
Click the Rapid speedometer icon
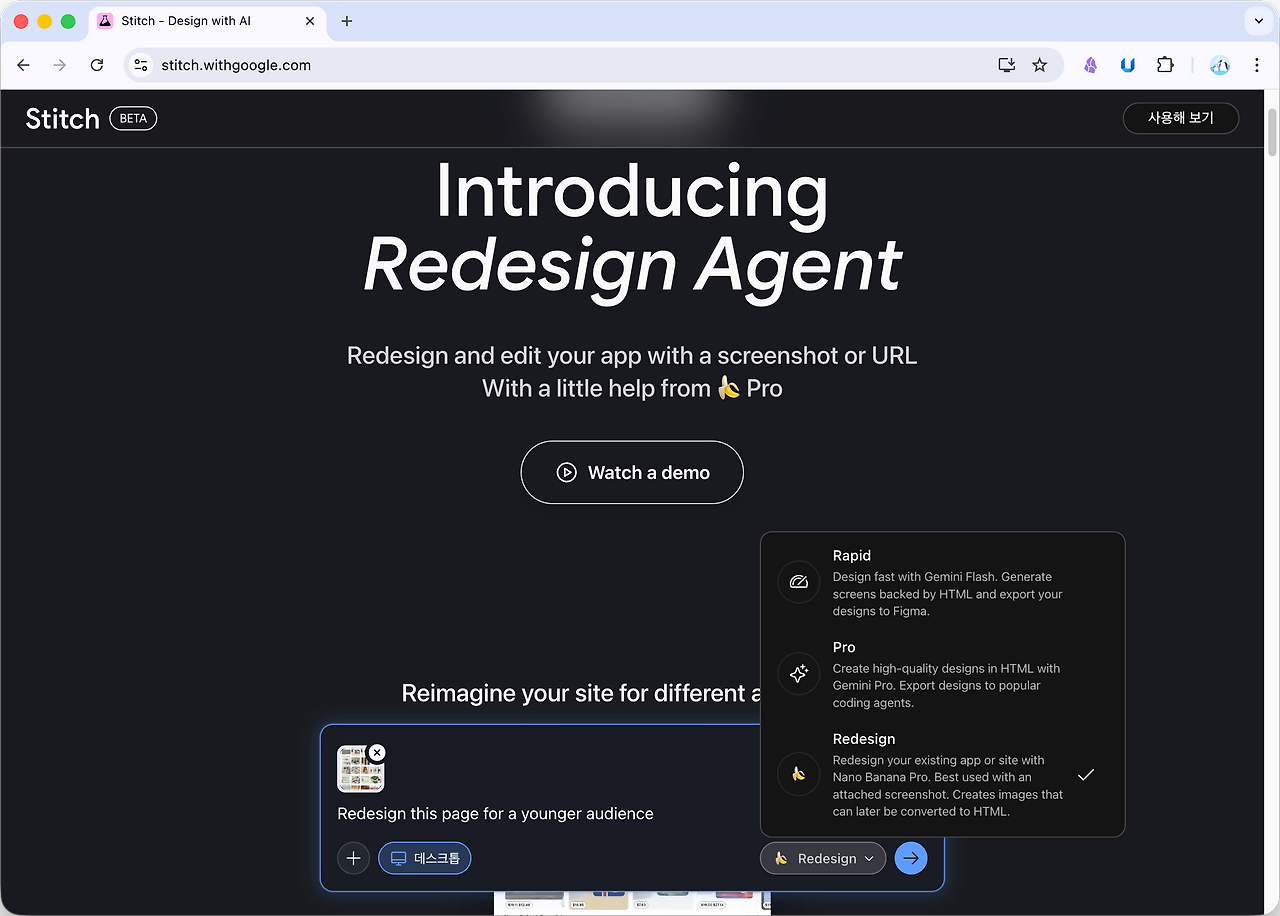(x=799, y=582)
